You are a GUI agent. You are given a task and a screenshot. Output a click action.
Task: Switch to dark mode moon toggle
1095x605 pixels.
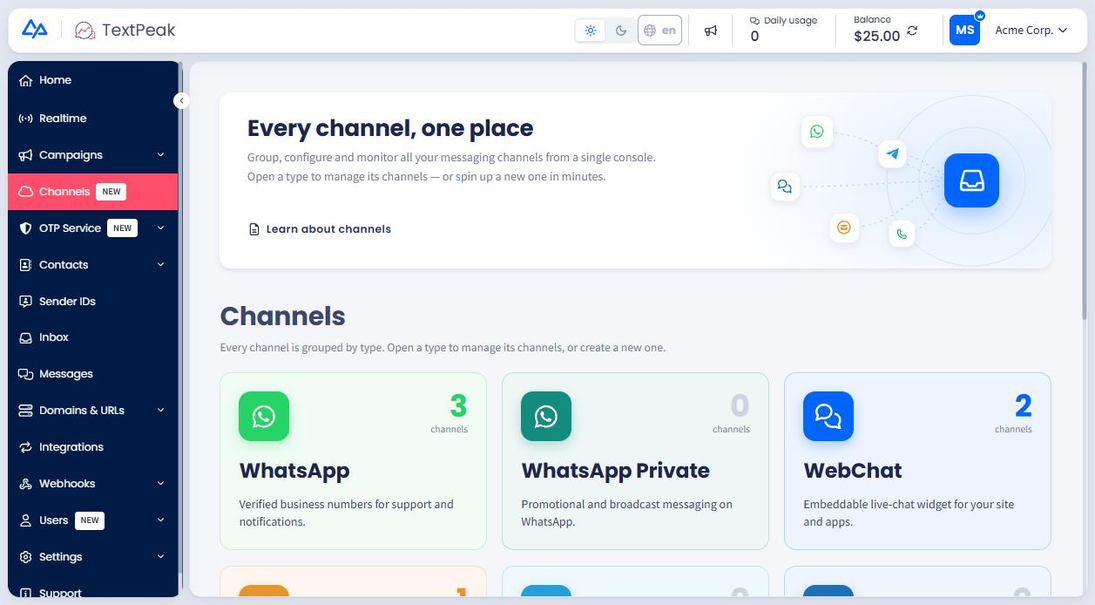pyautogui.click(x=621, y=30)
